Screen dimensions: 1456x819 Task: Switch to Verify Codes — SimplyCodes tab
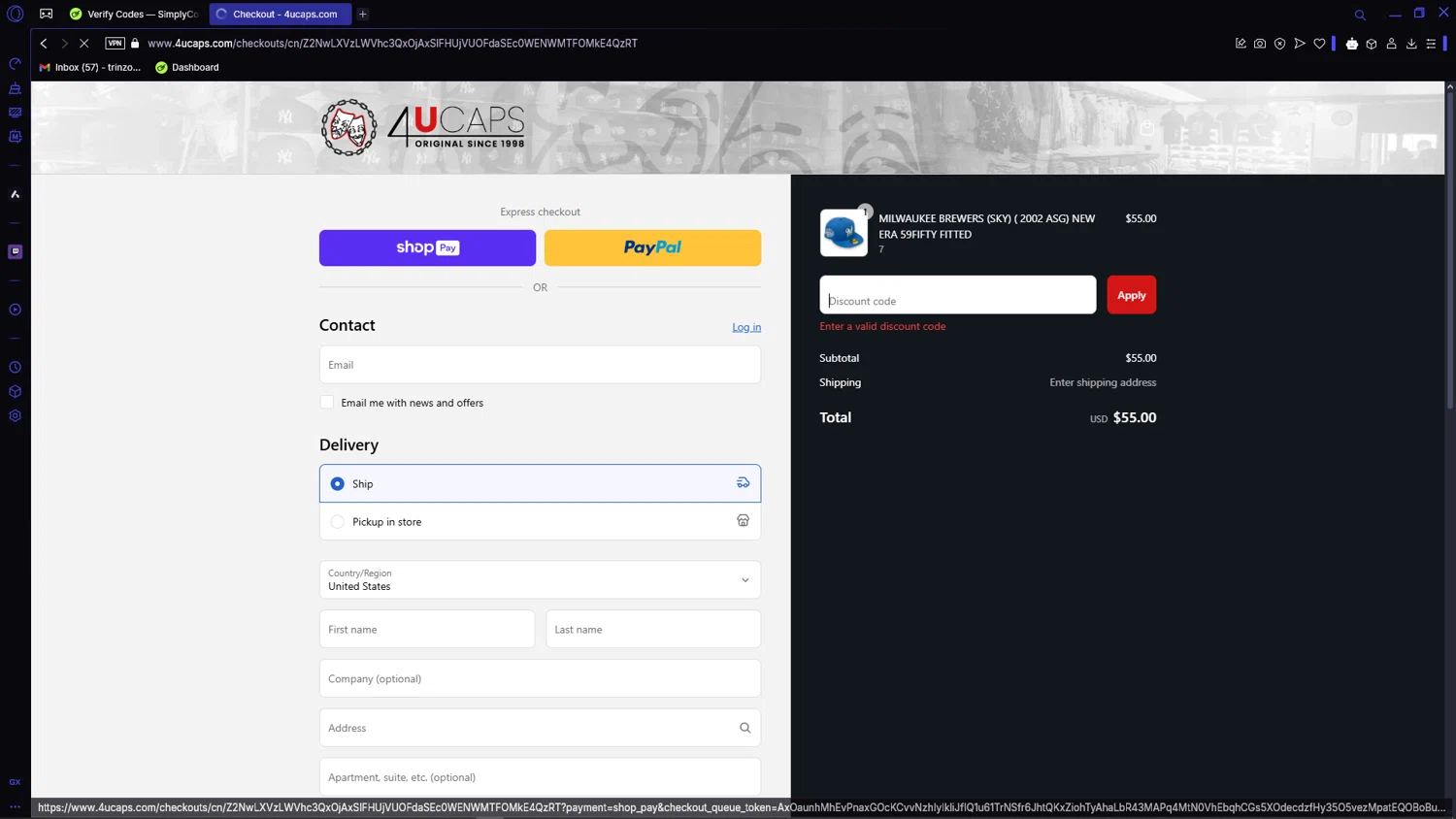134,14
